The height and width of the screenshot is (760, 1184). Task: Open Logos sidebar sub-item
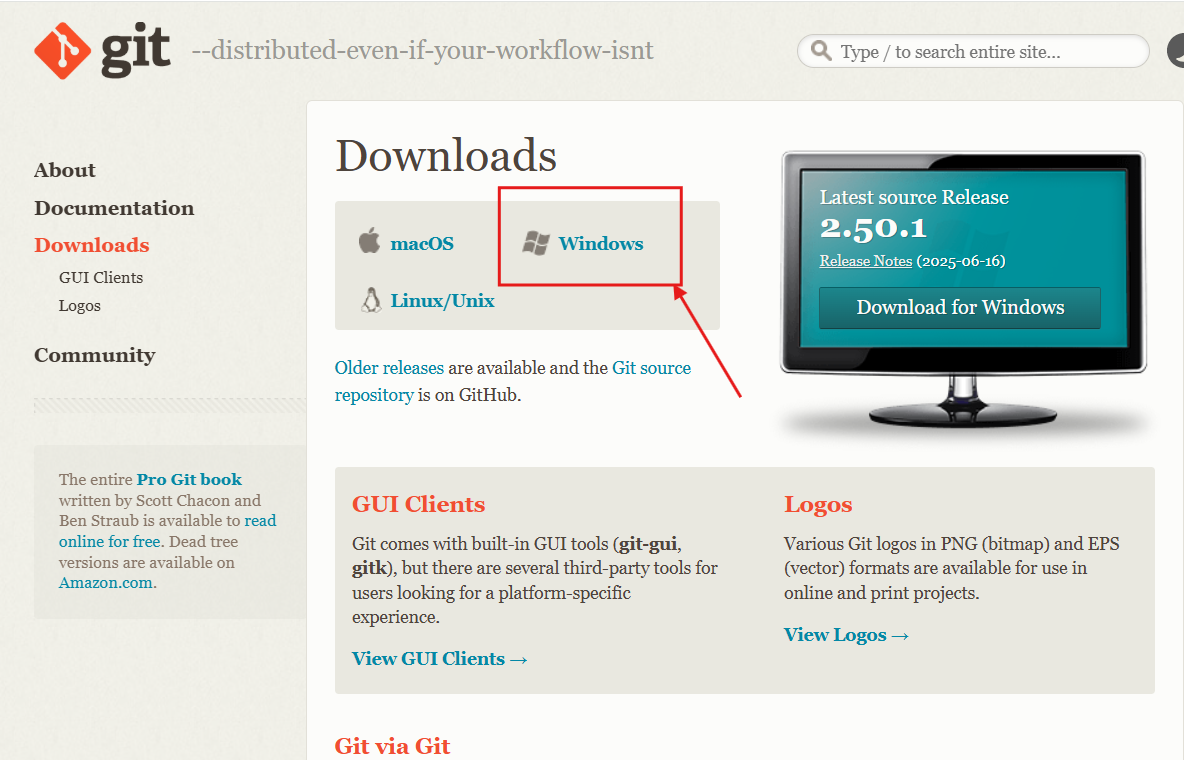pyautogui.click(x=80, y=305)
